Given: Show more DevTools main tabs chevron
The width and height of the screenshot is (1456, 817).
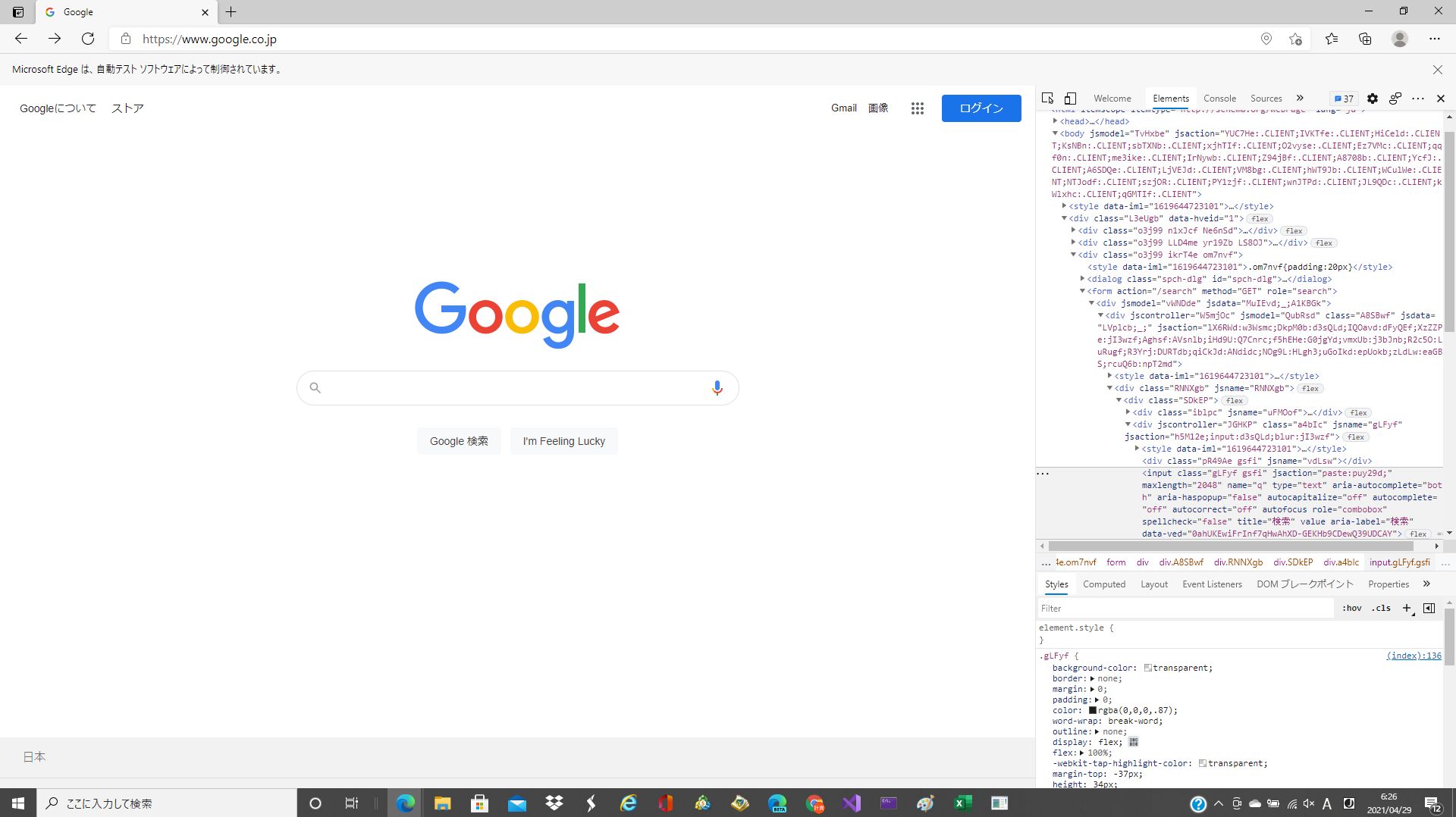Looking at the screenshot, I should (x=1300, y=99).
